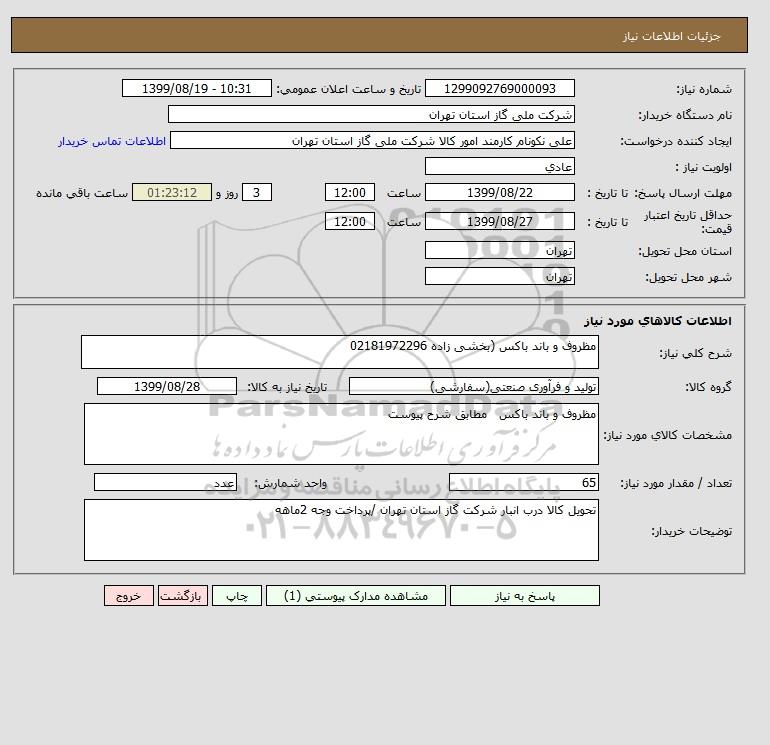Click the need date field 1399/08/28
This screenshot has height=745, width=770.
[167, 386]
